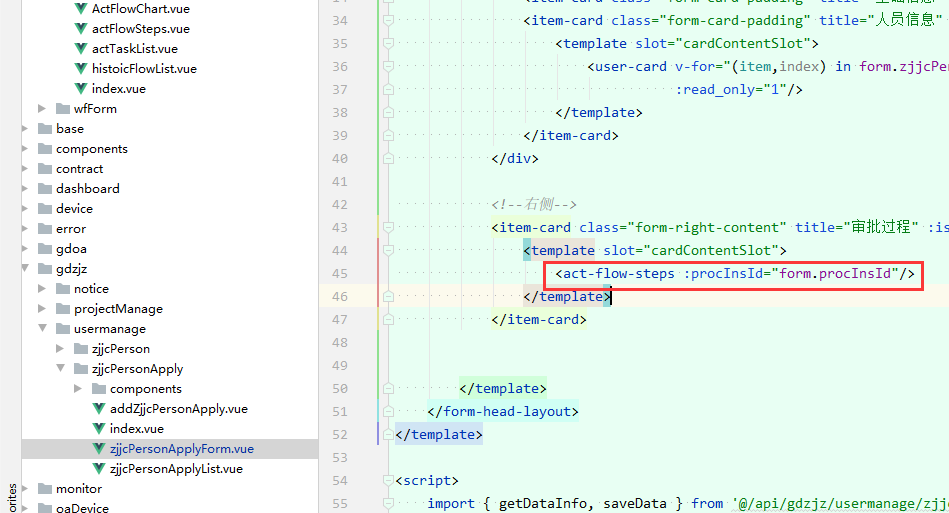The image size is (949, 513).
Task: Click the folder icon for dashboard
Action: pyautogui.click(x=44, y=189)
